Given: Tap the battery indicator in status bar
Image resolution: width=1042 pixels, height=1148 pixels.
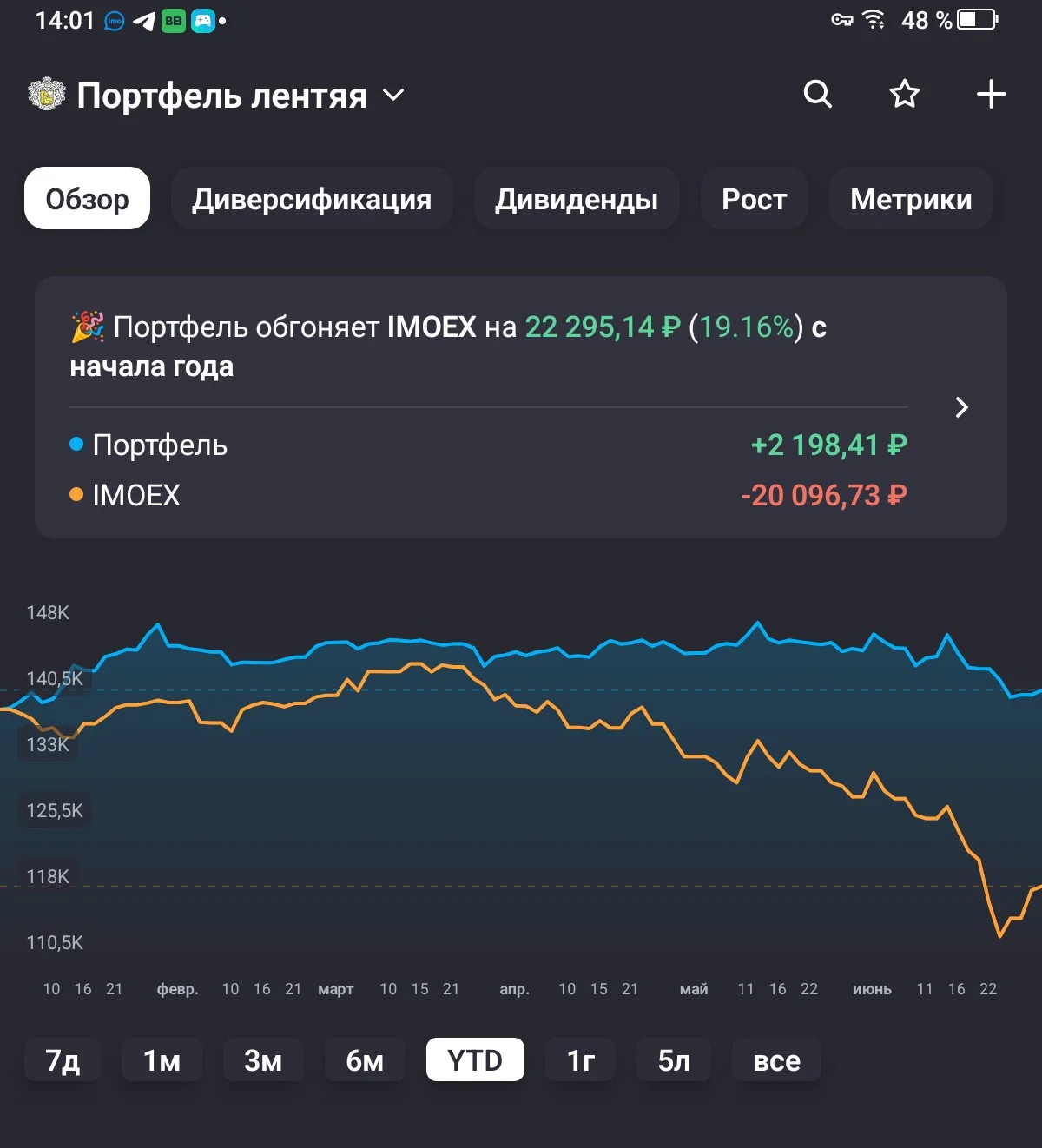Looking at the screenshot, I should point(978,19).
